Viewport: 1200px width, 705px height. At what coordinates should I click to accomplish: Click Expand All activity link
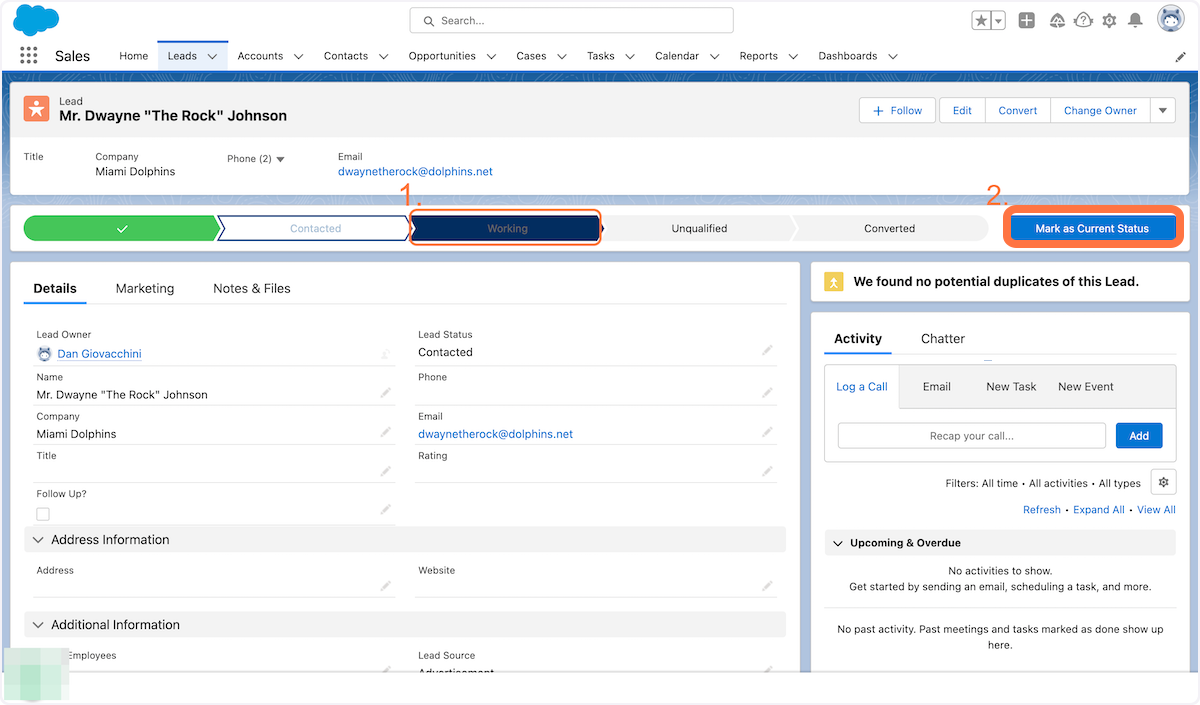[x=1099, y=510]
